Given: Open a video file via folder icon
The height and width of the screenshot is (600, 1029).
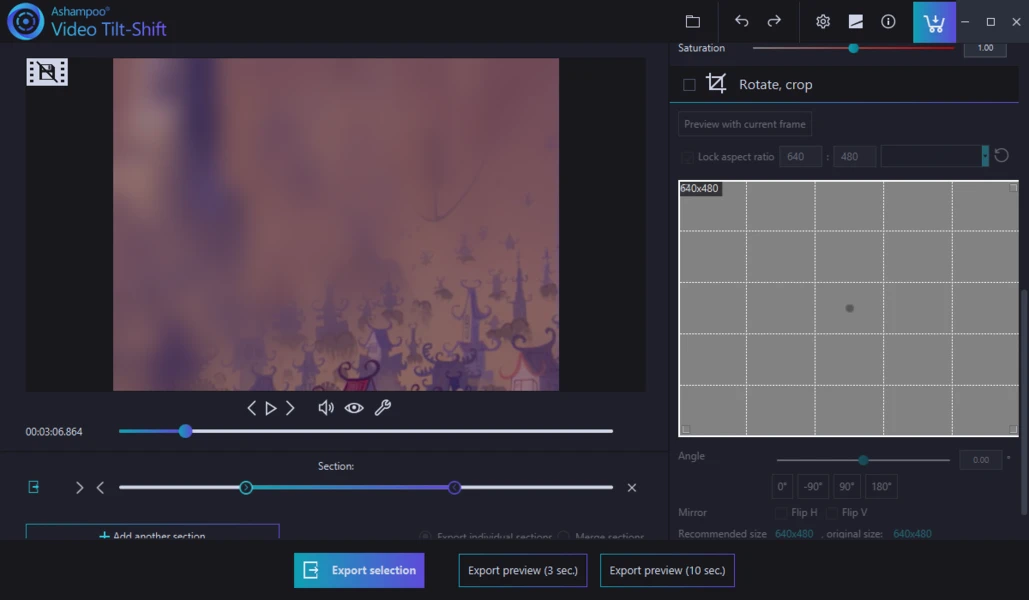Looking at the screenshot, I should pyautogui.click(x=692, y=22).
